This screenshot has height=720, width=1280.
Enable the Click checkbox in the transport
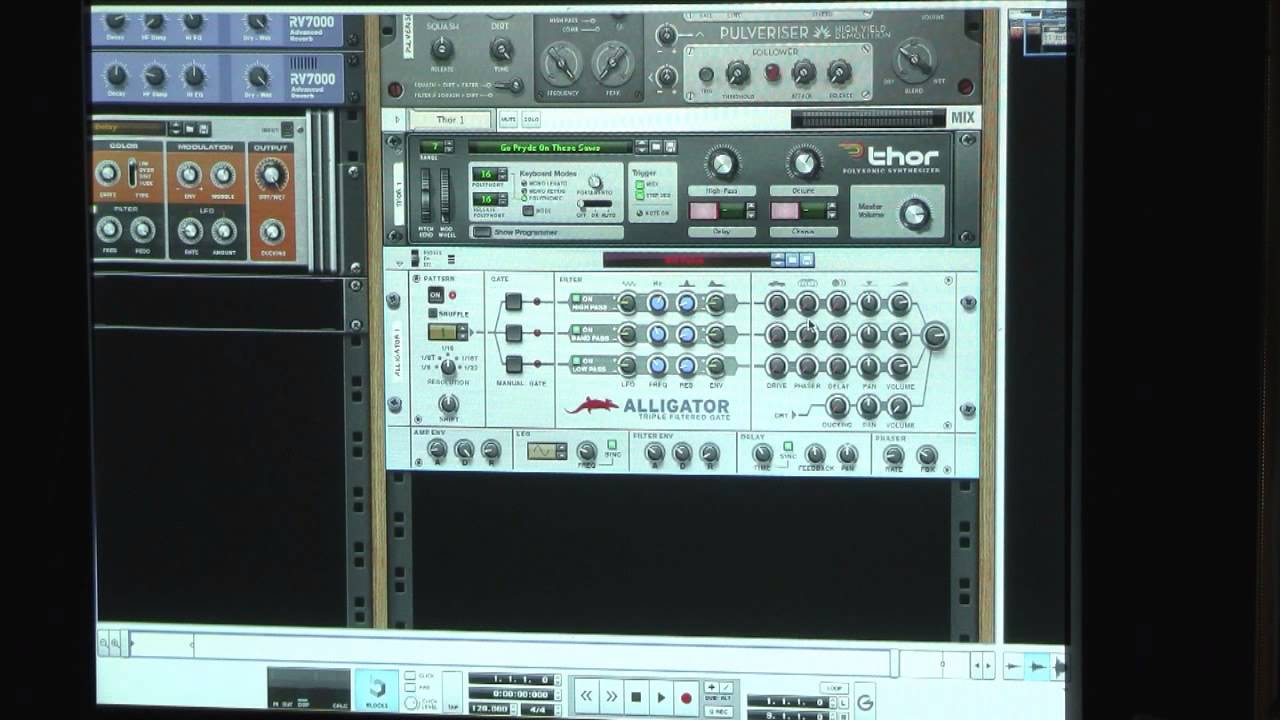pyautogui.click(x=410, y=676)
